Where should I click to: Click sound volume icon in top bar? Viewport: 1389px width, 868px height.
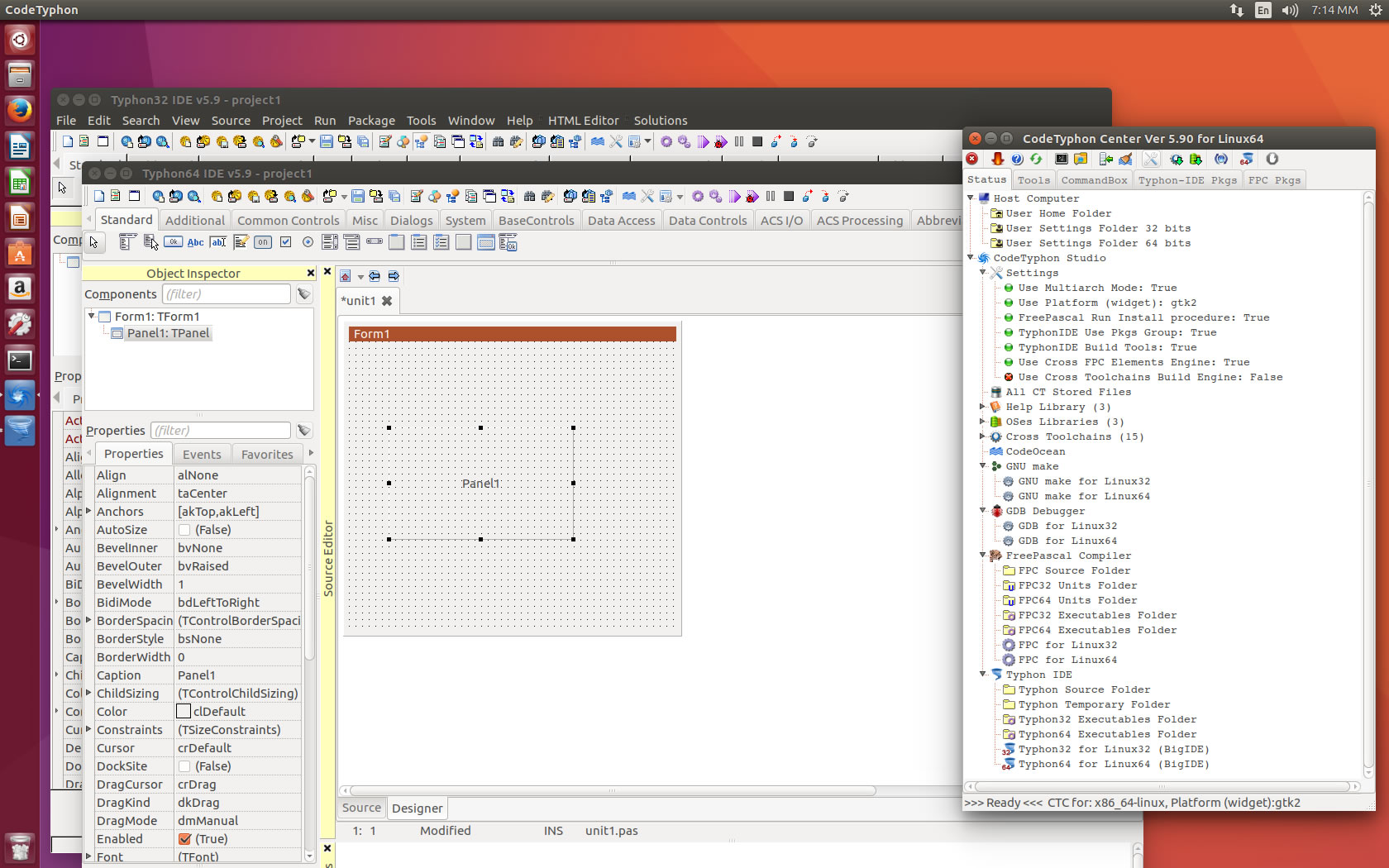(x=1290, y=10)
